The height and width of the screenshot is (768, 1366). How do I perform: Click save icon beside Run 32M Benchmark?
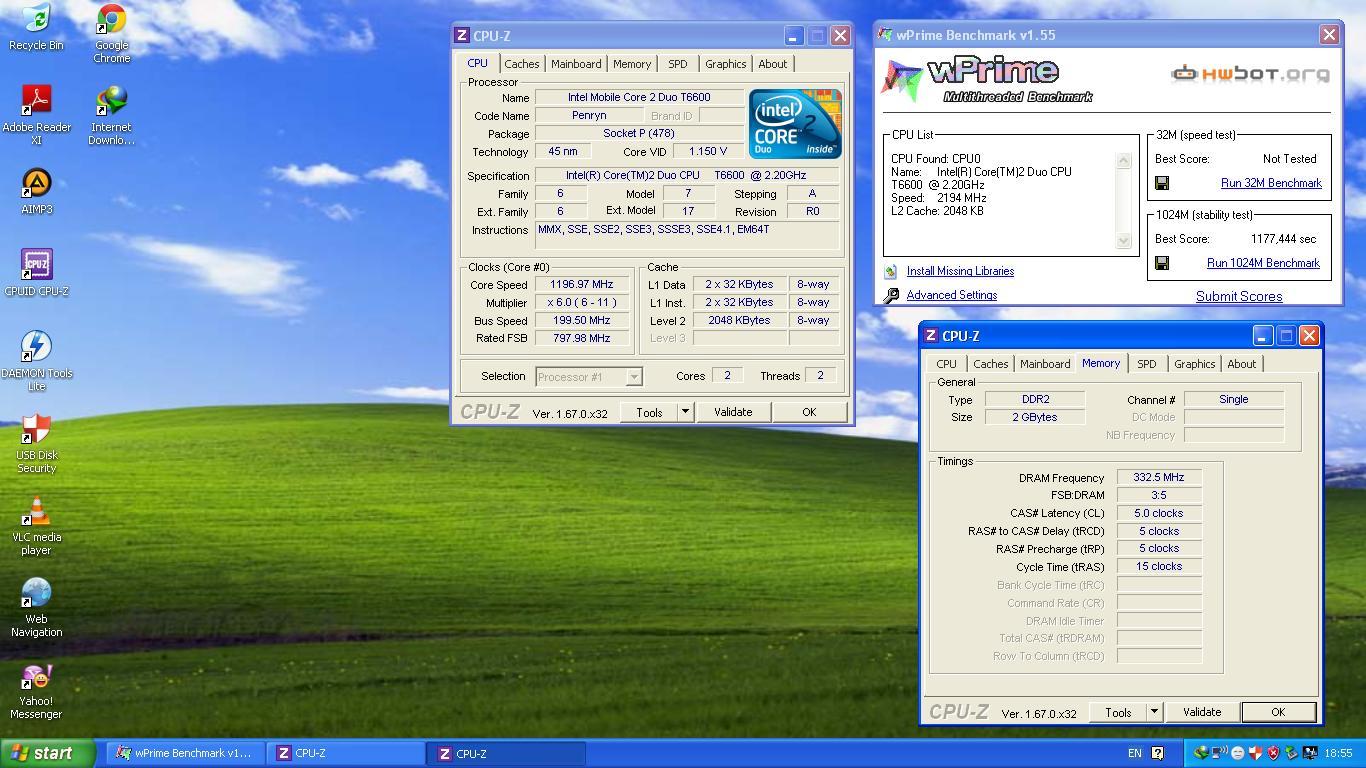[x=1162, y=183]
